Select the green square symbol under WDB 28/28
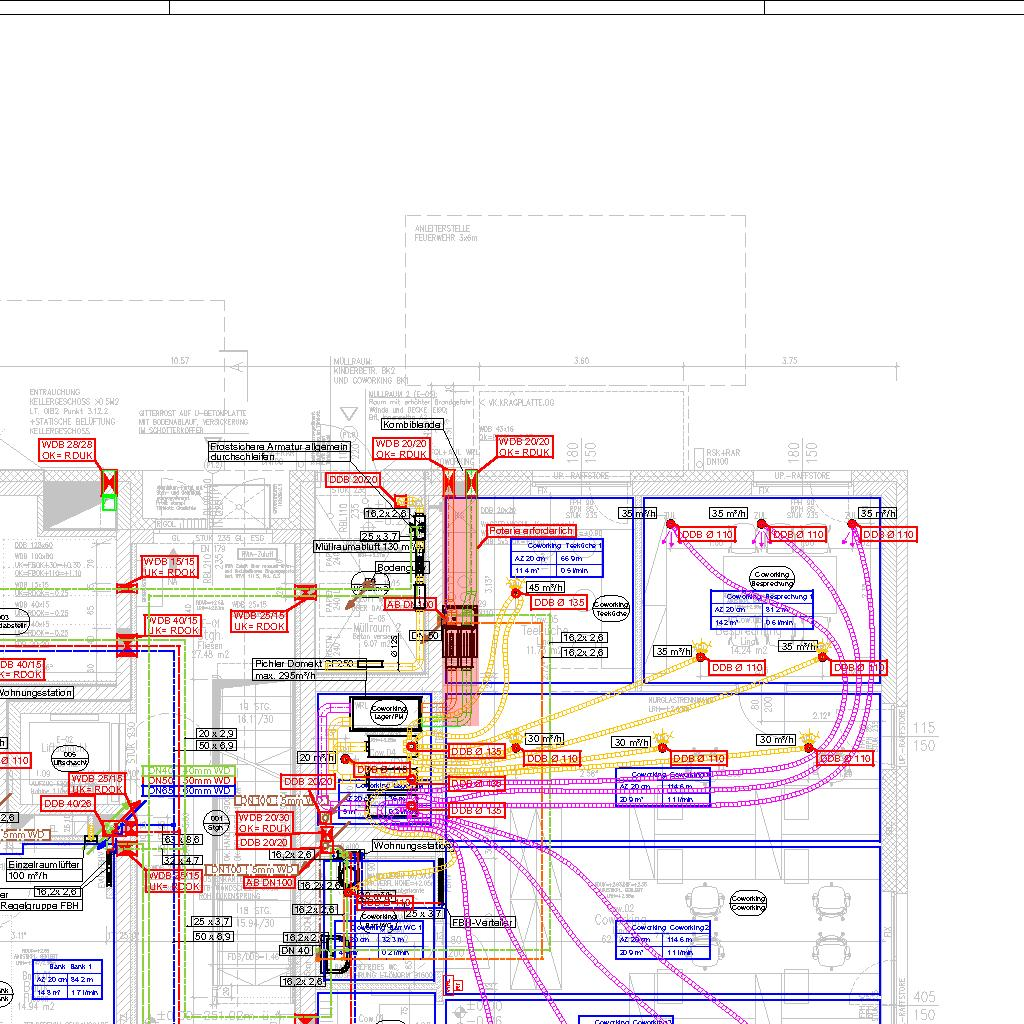The width and height of the screenshot is (1024, 1024). pos(109,503)
